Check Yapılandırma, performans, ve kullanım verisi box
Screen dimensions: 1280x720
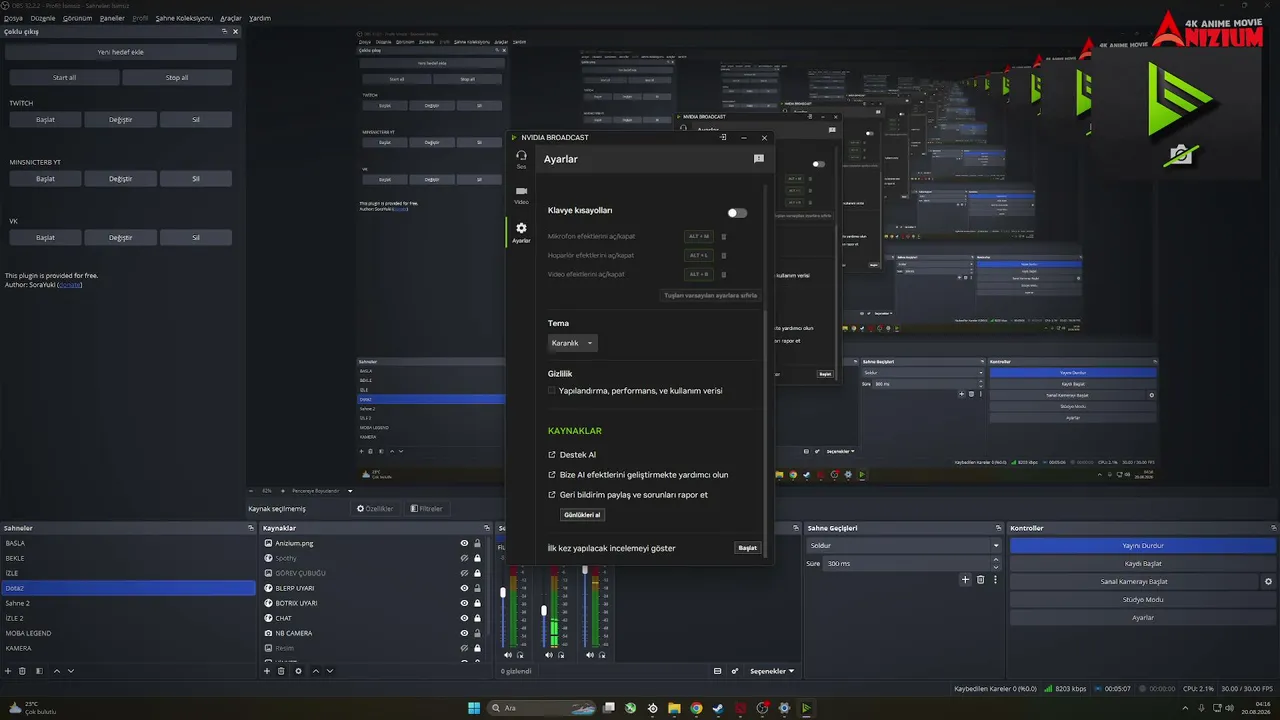click(x=552, y=391)
